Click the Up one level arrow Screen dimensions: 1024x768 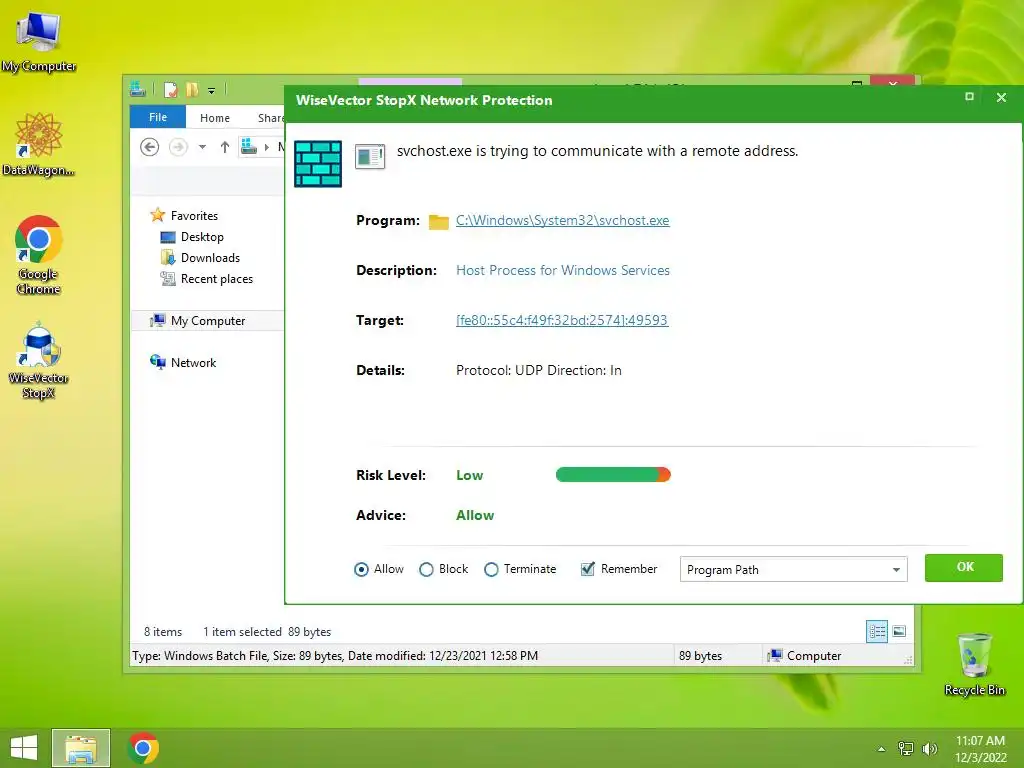tap(225, 147)
